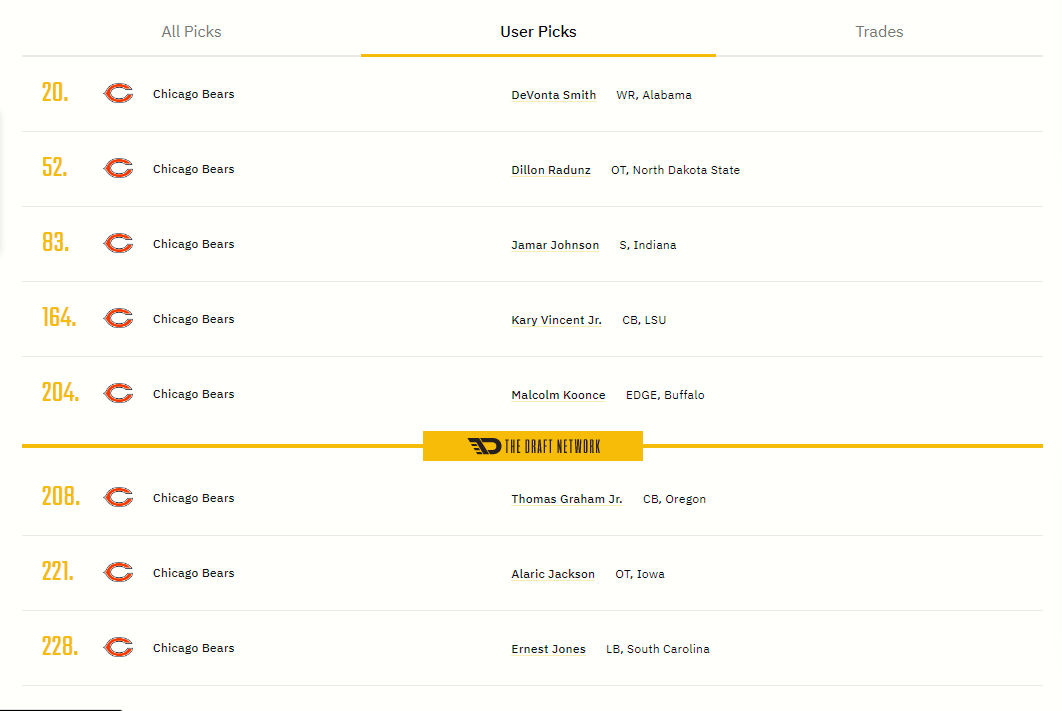Click the Bears logo on pick 221
This screenshot has height=711, width=1062.
click(x=119, y=573)
